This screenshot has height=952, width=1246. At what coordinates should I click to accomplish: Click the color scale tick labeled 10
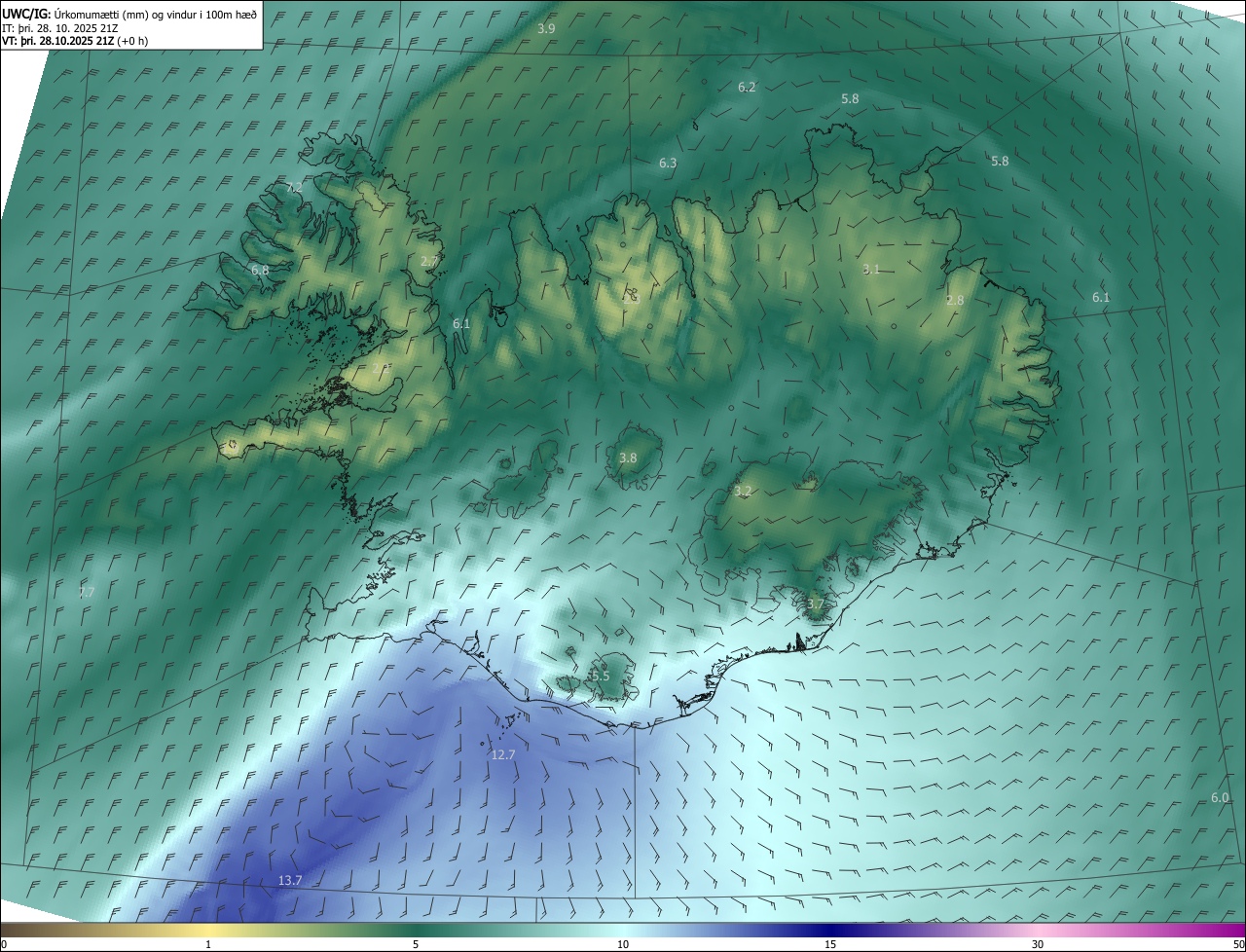[623, 944]
